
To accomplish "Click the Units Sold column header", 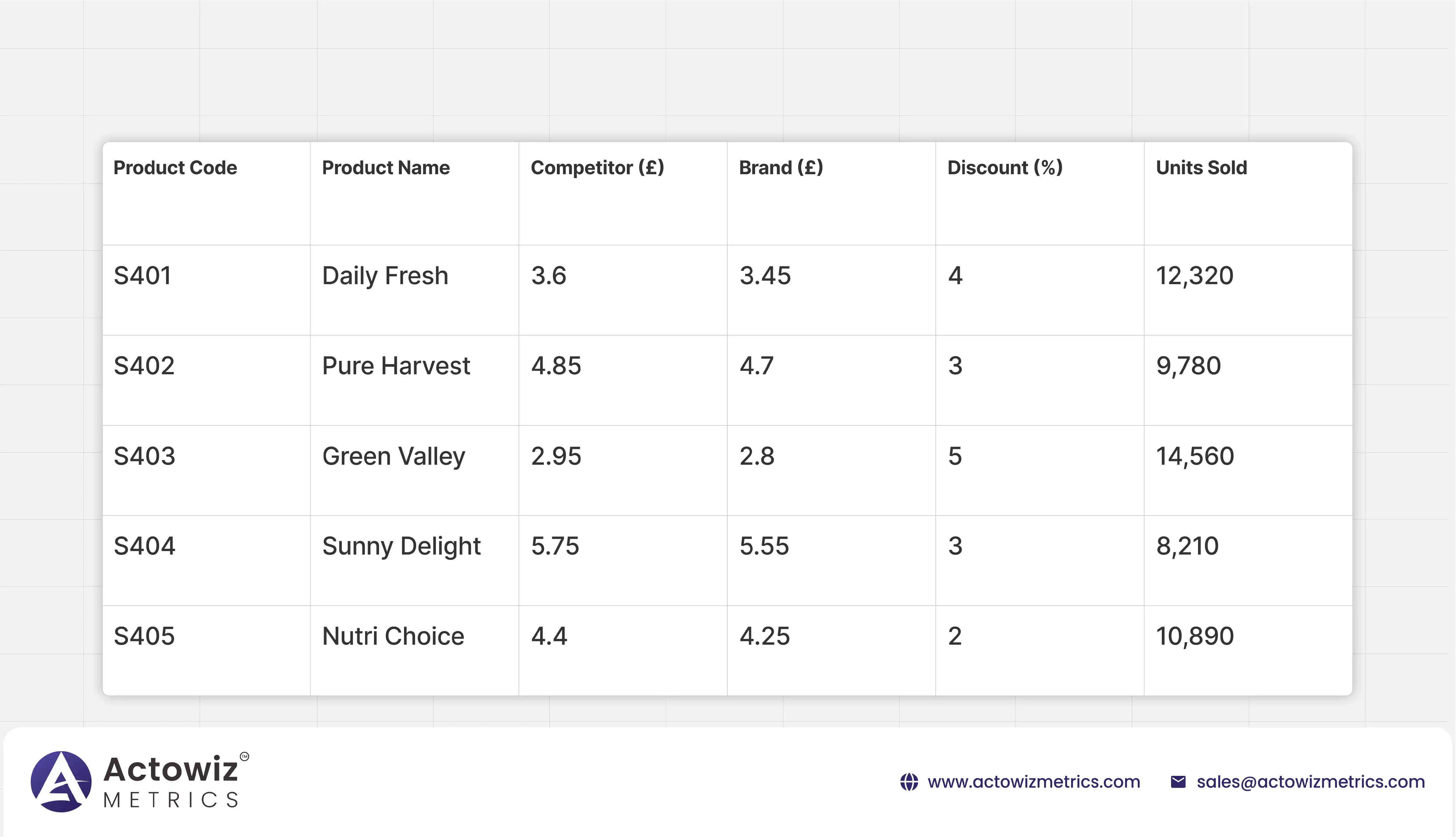I will tap(1201, 168).
